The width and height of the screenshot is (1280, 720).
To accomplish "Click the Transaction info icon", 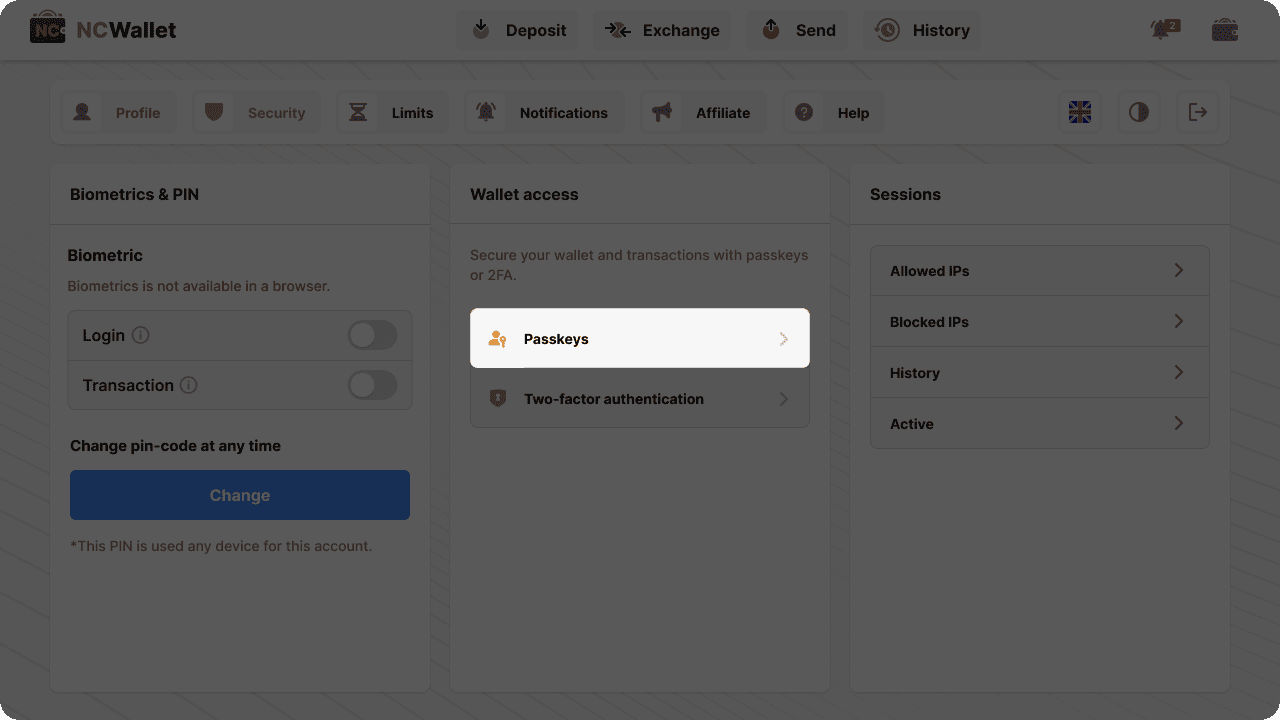I will pyautogui.click(x=189, y=385).
